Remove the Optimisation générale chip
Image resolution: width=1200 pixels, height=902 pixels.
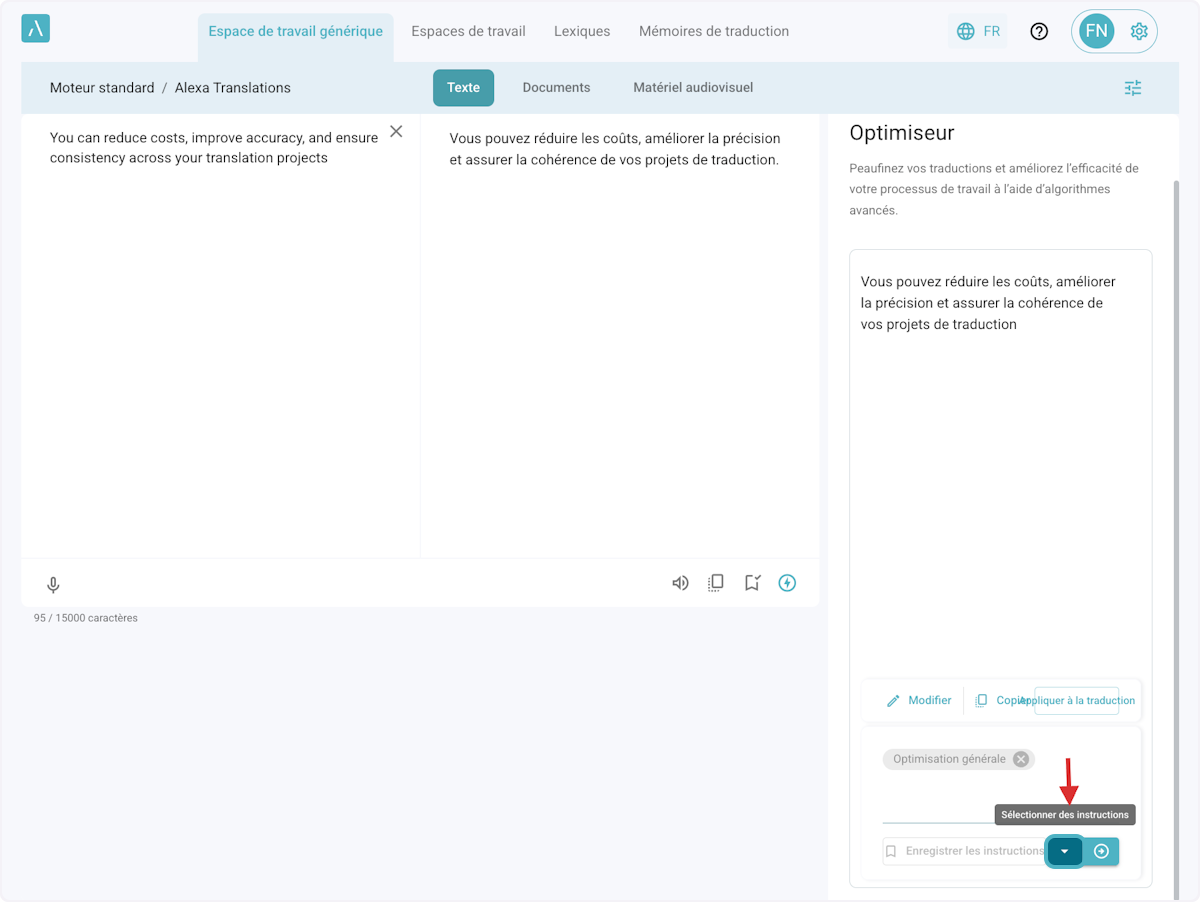1020,759
